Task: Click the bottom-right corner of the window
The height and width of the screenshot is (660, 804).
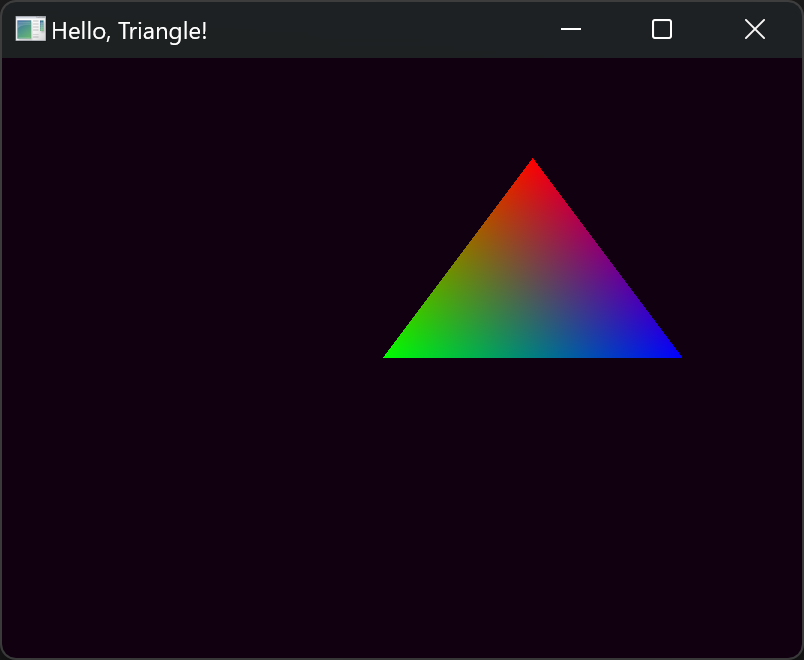Action: click(x=799, y=655)
